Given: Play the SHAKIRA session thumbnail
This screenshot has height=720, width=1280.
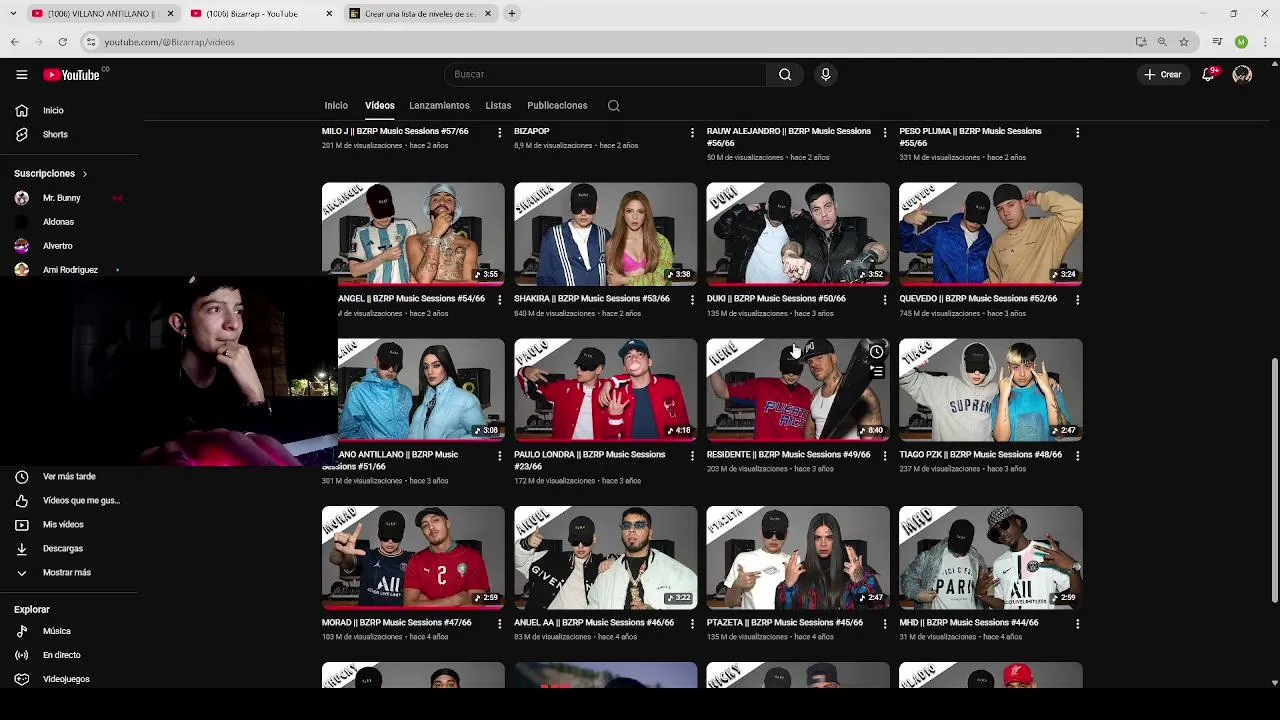Looking at the screenshot, I should pos(606,234).
